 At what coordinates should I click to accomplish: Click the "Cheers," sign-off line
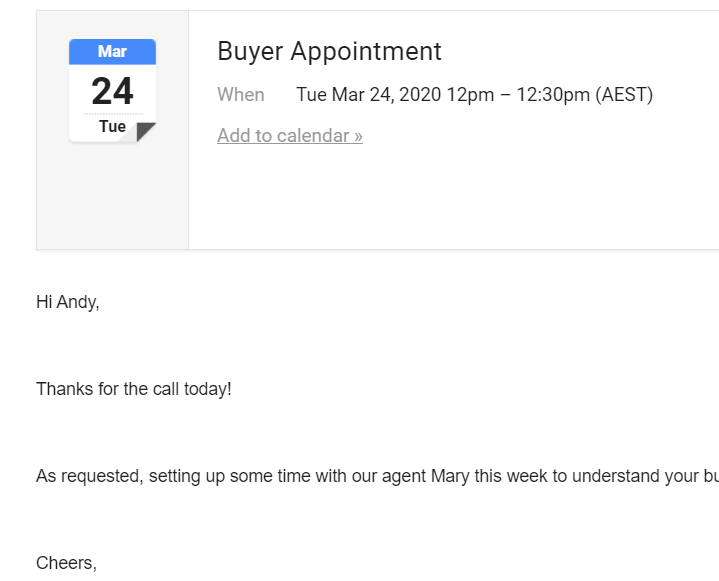click(x=66, y=563)
